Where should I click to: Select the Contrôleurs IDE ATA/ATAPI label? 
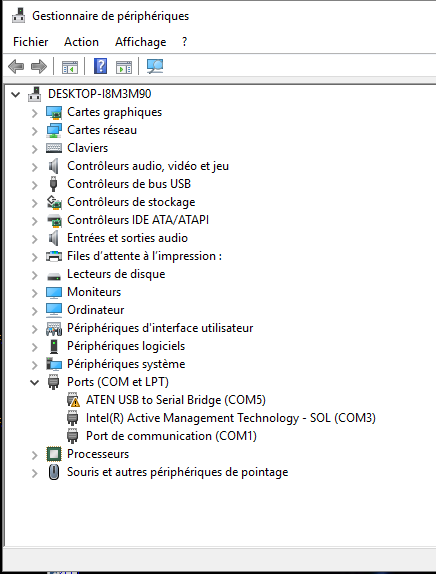coord(138,220)
